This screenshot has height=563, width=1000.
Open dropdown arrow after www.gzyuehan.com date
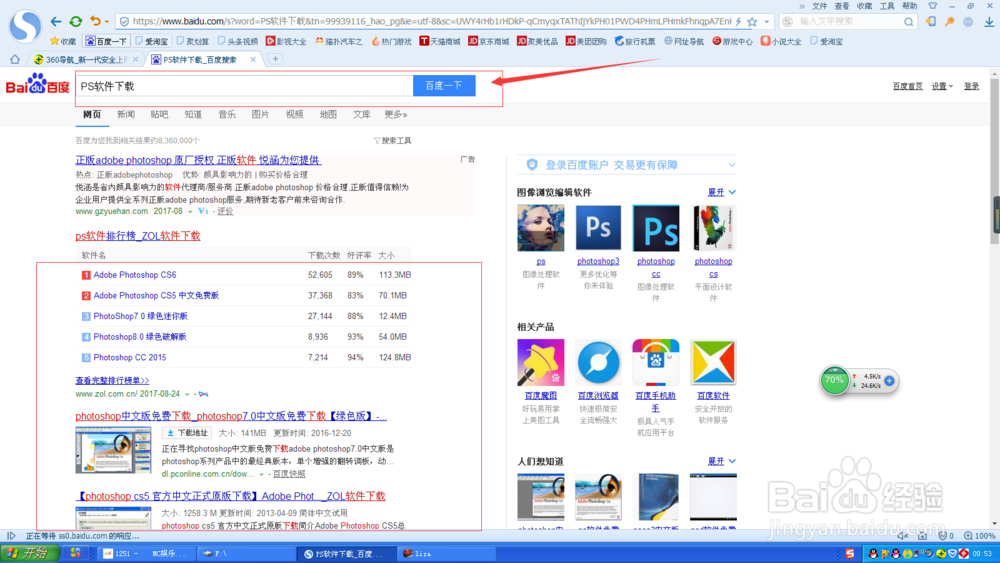tap(190, 211)
